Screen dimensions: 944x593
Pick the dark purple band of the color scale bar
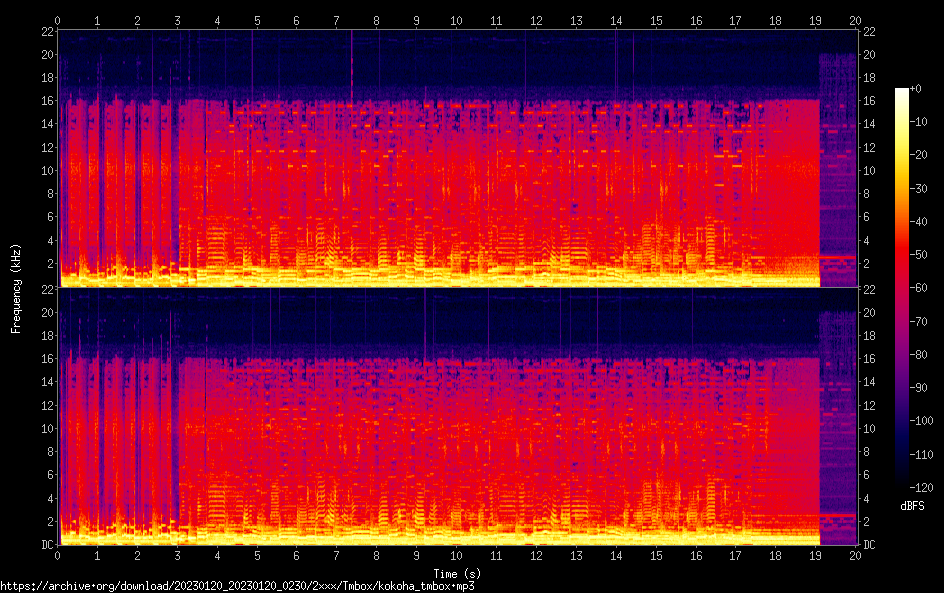[902, 440]
